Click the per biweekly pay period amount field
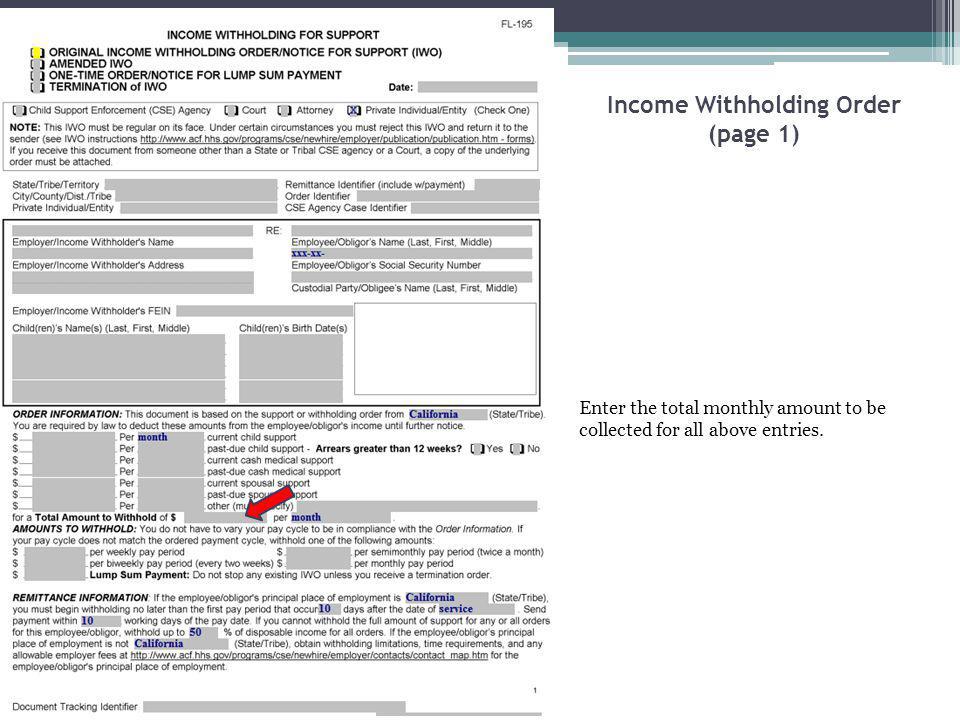 [54, 564]
